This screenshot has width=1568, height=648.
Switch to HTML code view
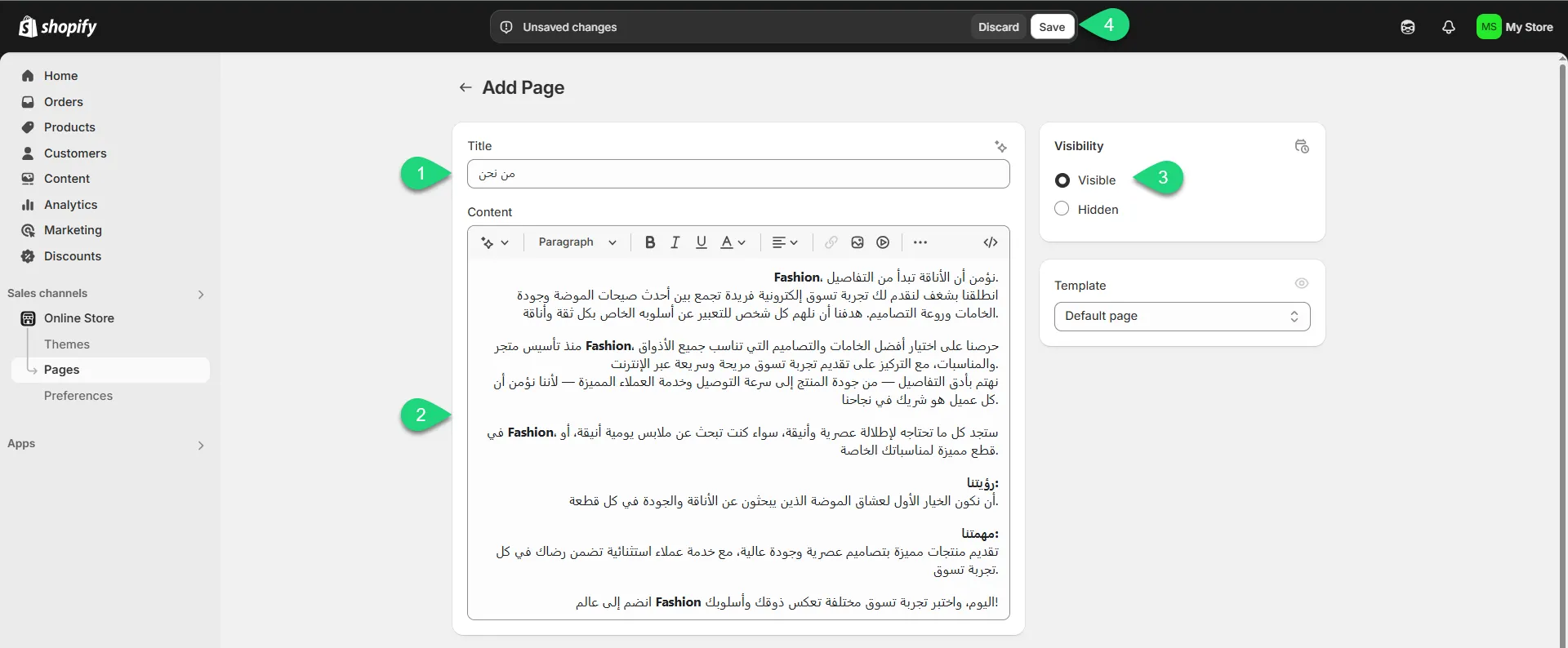(x=991, y=242)
